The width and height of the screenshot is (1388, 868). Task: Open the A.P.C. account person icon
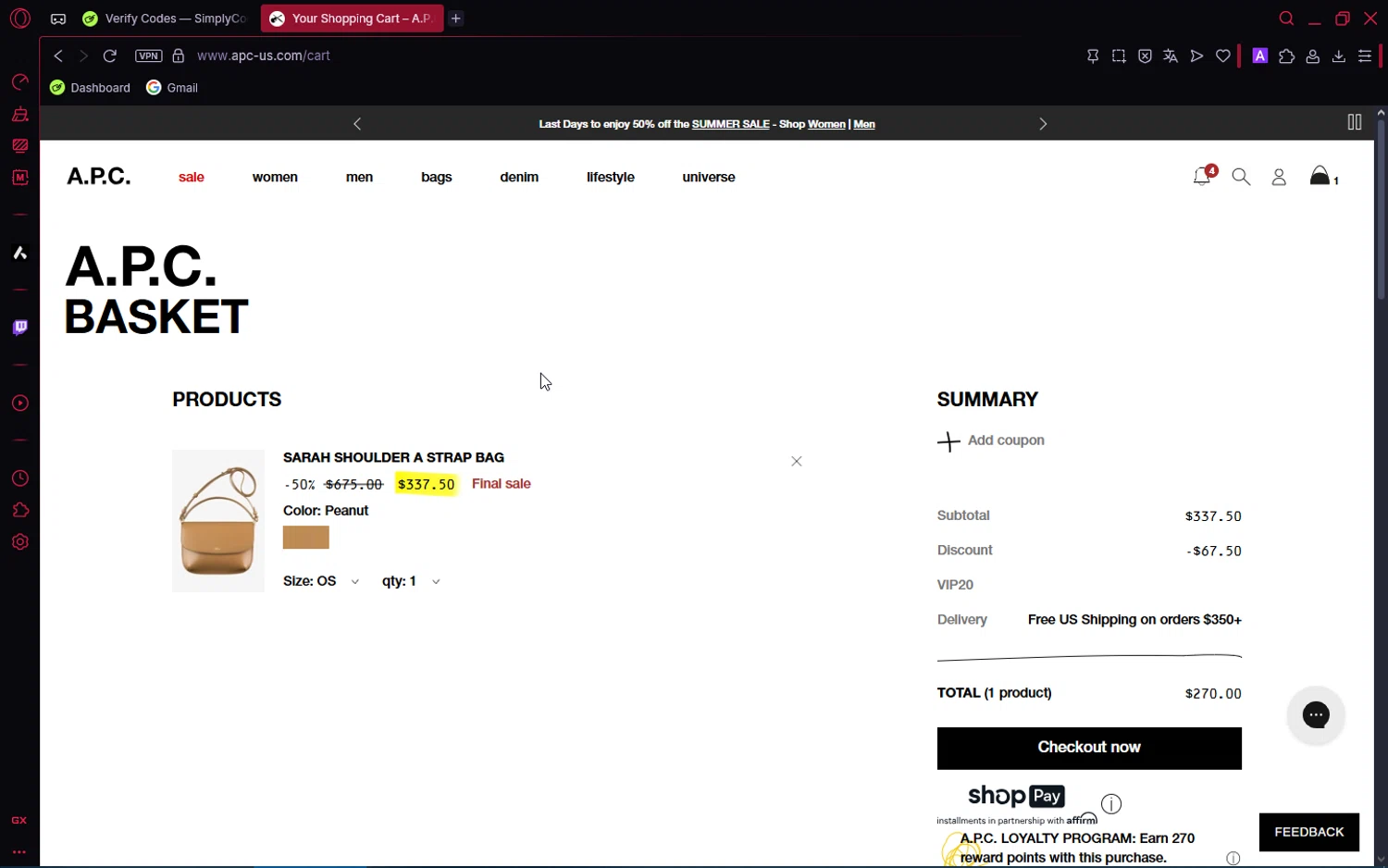[1279, 177]
